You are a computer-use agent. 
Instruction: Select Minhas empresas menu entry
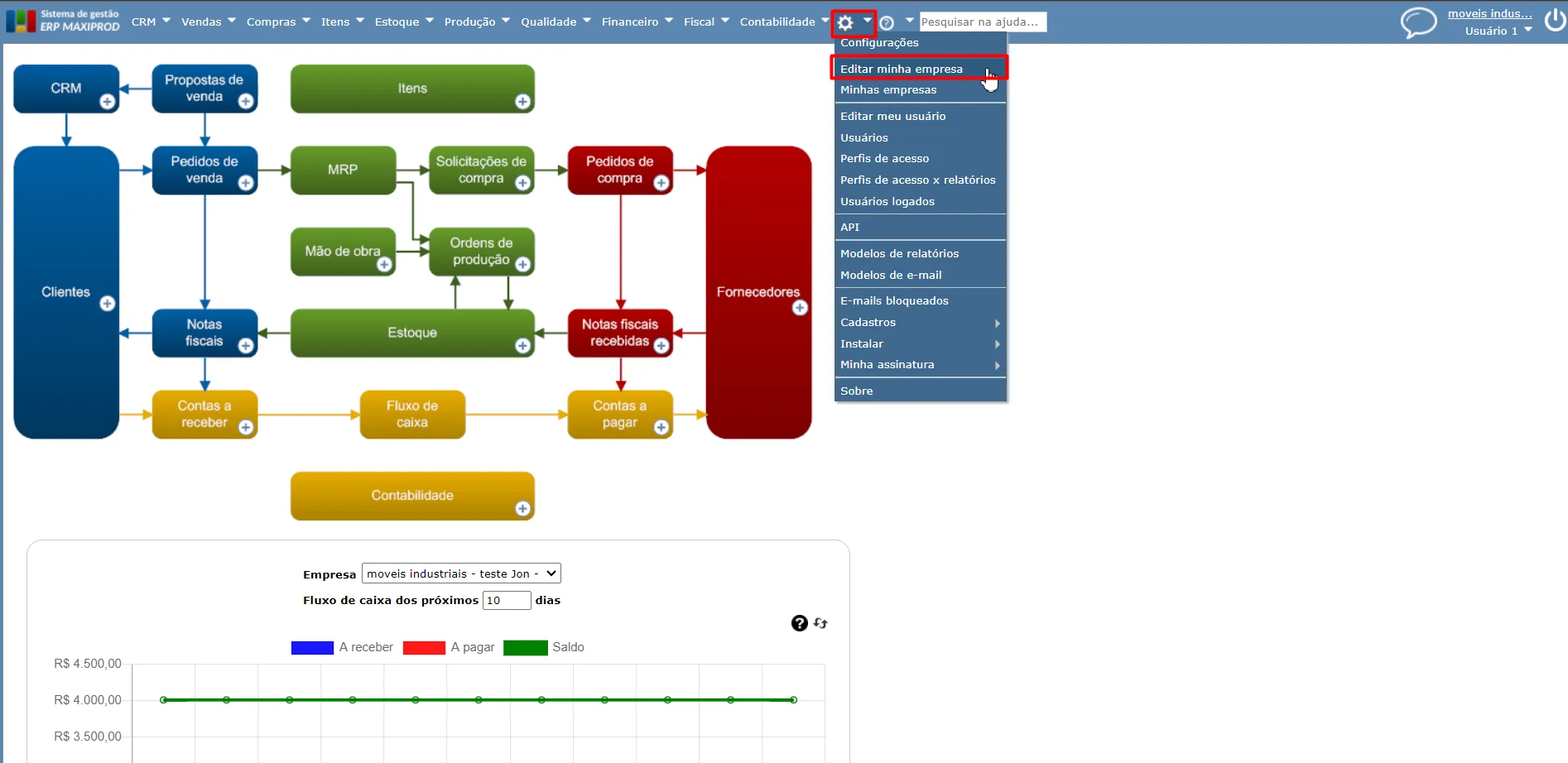point(920,90)
